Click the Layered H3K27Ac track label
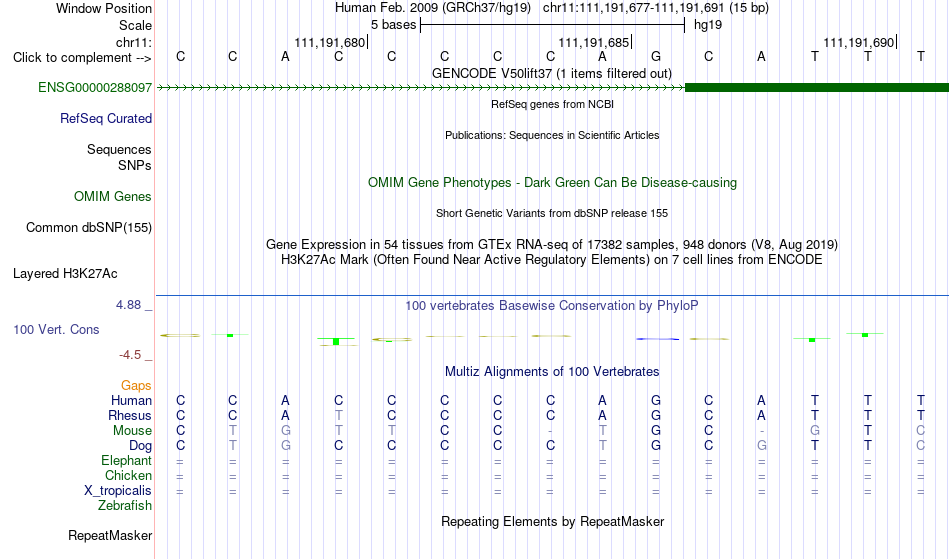Screen dimensions: 950x559 pyautogui.click(x=65, y=273)
